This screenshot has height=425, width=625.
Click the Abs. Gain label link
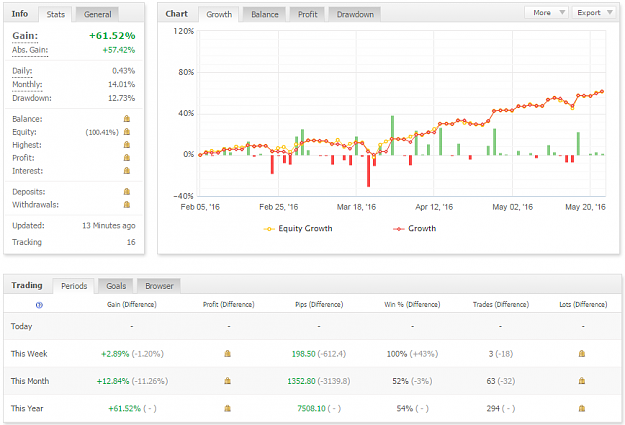tap(30, 50)
